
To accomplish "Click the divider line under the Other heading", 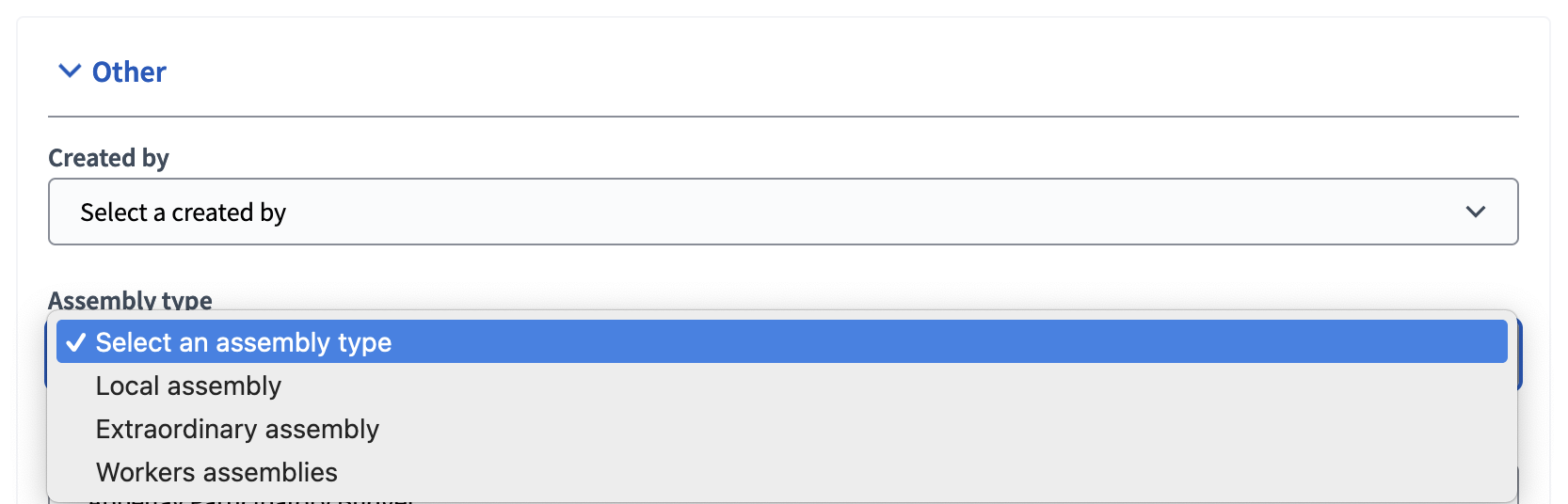I will [783, 117].
